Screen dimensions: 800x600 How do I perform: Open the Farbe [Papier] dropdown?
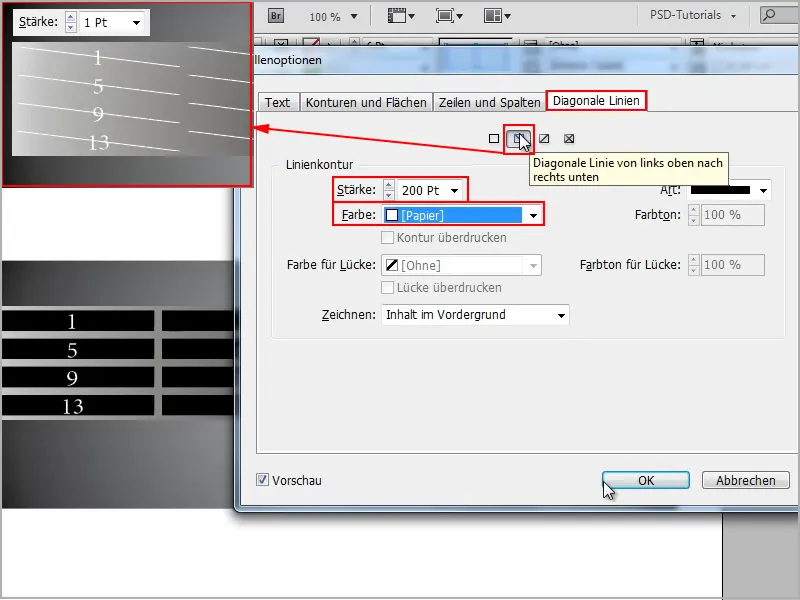pyautogui.click(x=533, y=215)
